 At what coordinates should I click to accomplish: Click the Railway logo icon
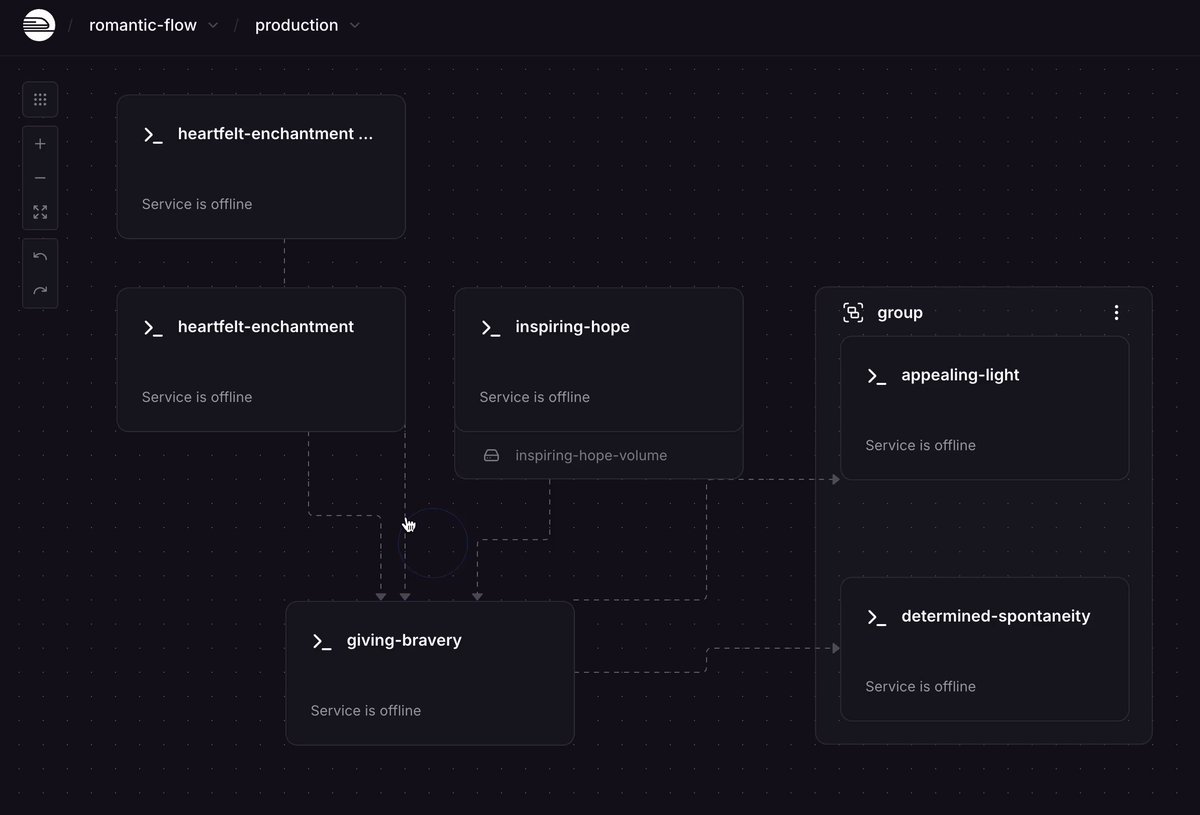pos(39,25)
